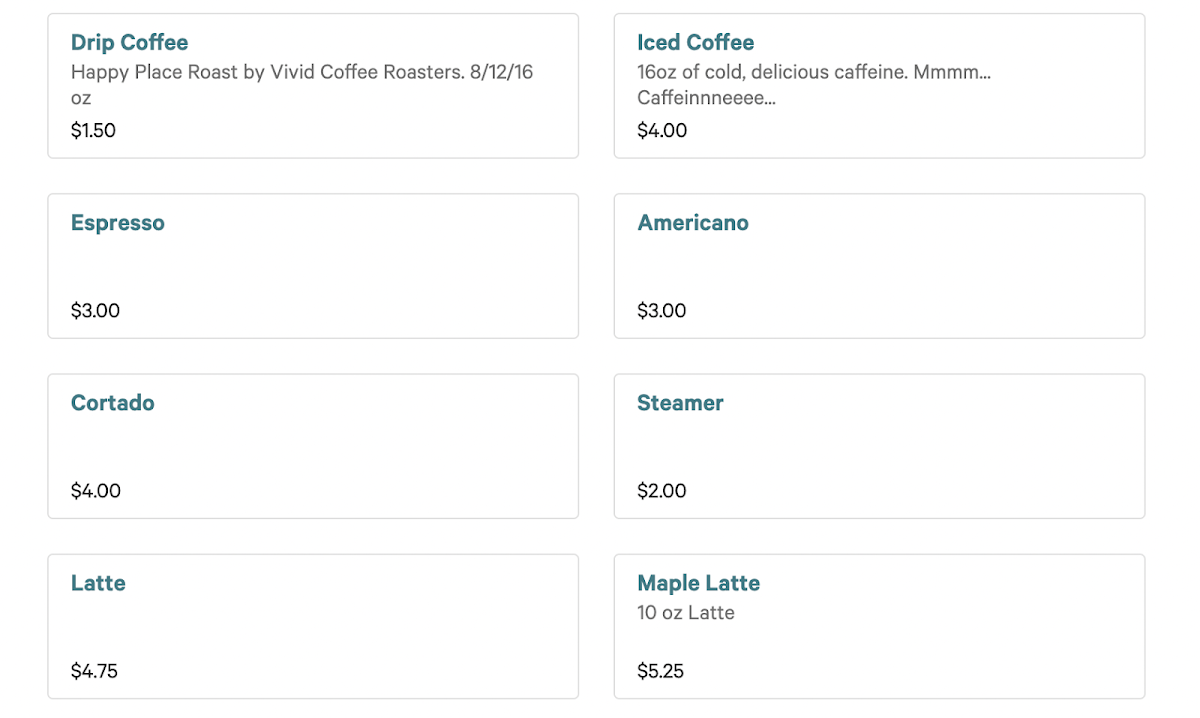
Task: Select the Steamer item heading
Action: (680, 403)
